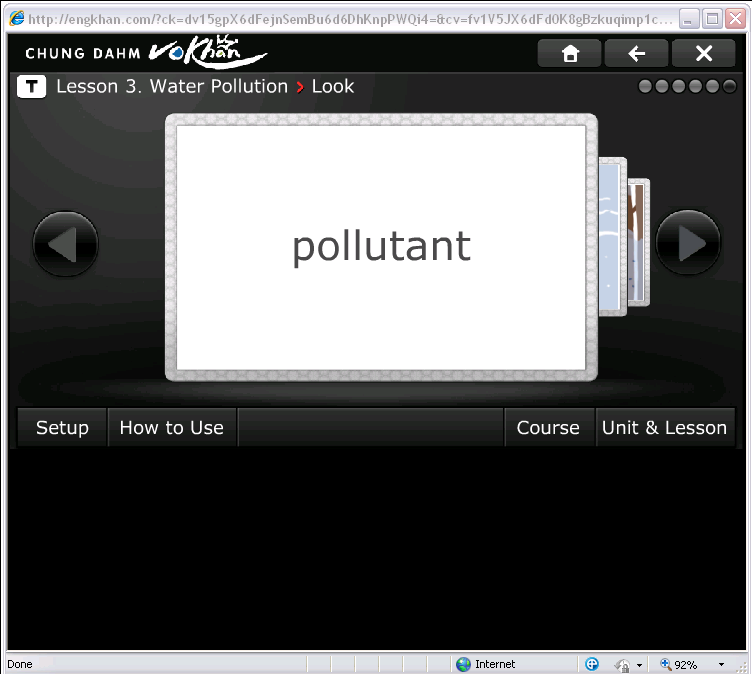Click the Chung Dahm Vokhan logo
Viewport: 752px width, 674px height.
(x=146, y=52)
